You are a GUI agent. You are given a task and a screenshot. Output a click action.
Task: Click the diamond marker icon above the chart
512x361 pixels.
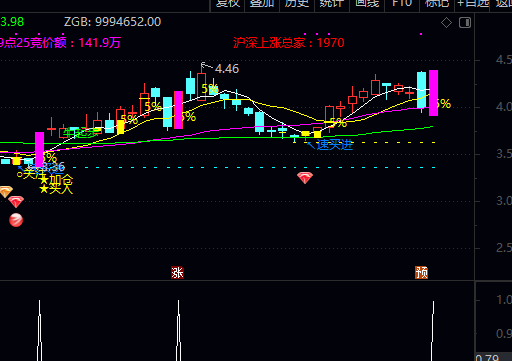click(446, 23)
